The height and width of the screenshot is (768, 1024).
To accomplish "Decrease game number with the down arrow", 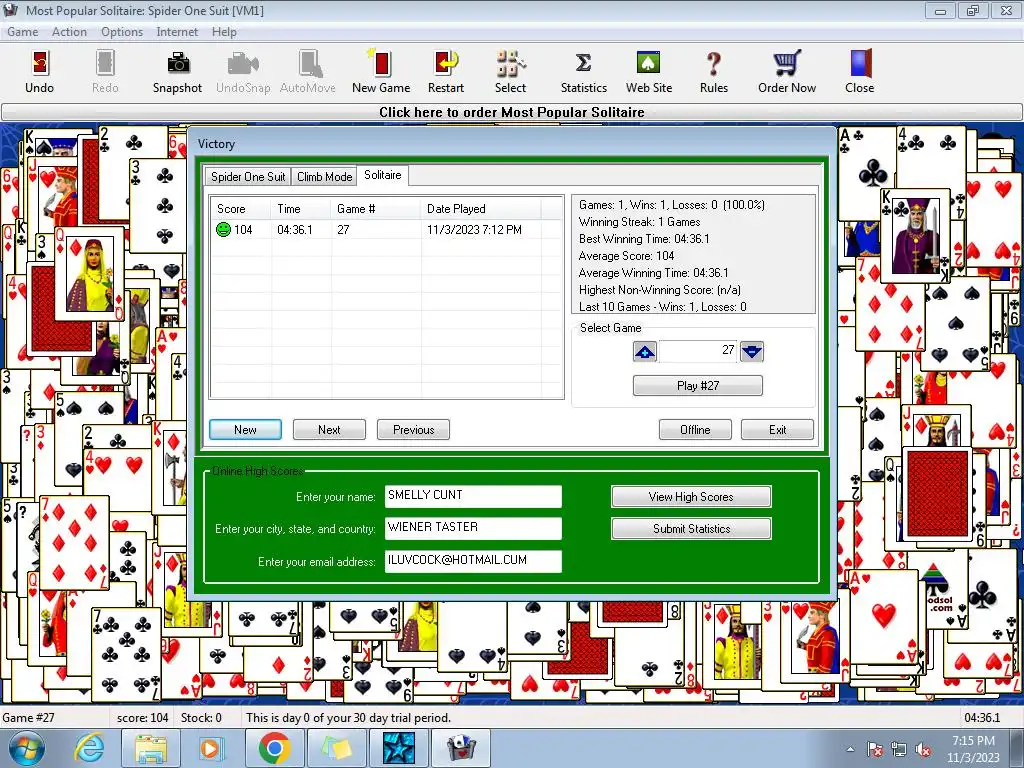I will click(752, 351).
